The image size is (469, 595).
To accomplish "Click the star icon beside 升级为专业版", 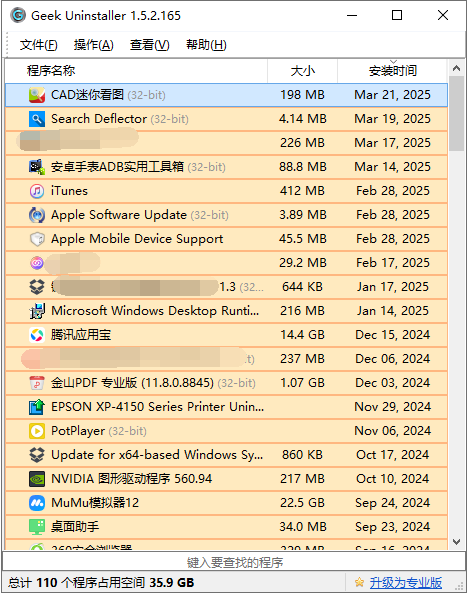I will tap(359, 582).
